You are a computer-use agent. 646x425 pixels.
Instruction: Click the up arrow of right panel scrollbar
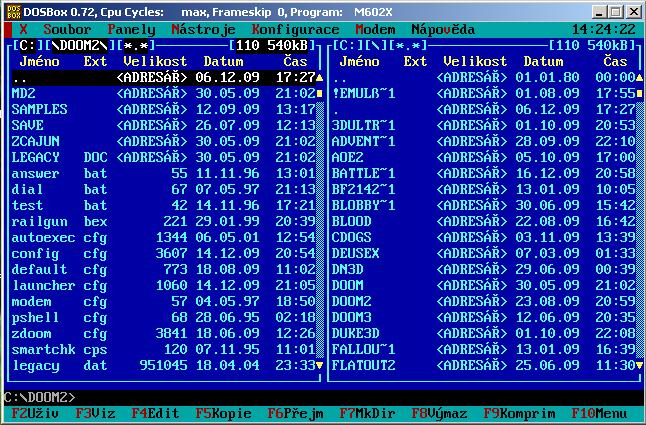[x=639, y=77]
